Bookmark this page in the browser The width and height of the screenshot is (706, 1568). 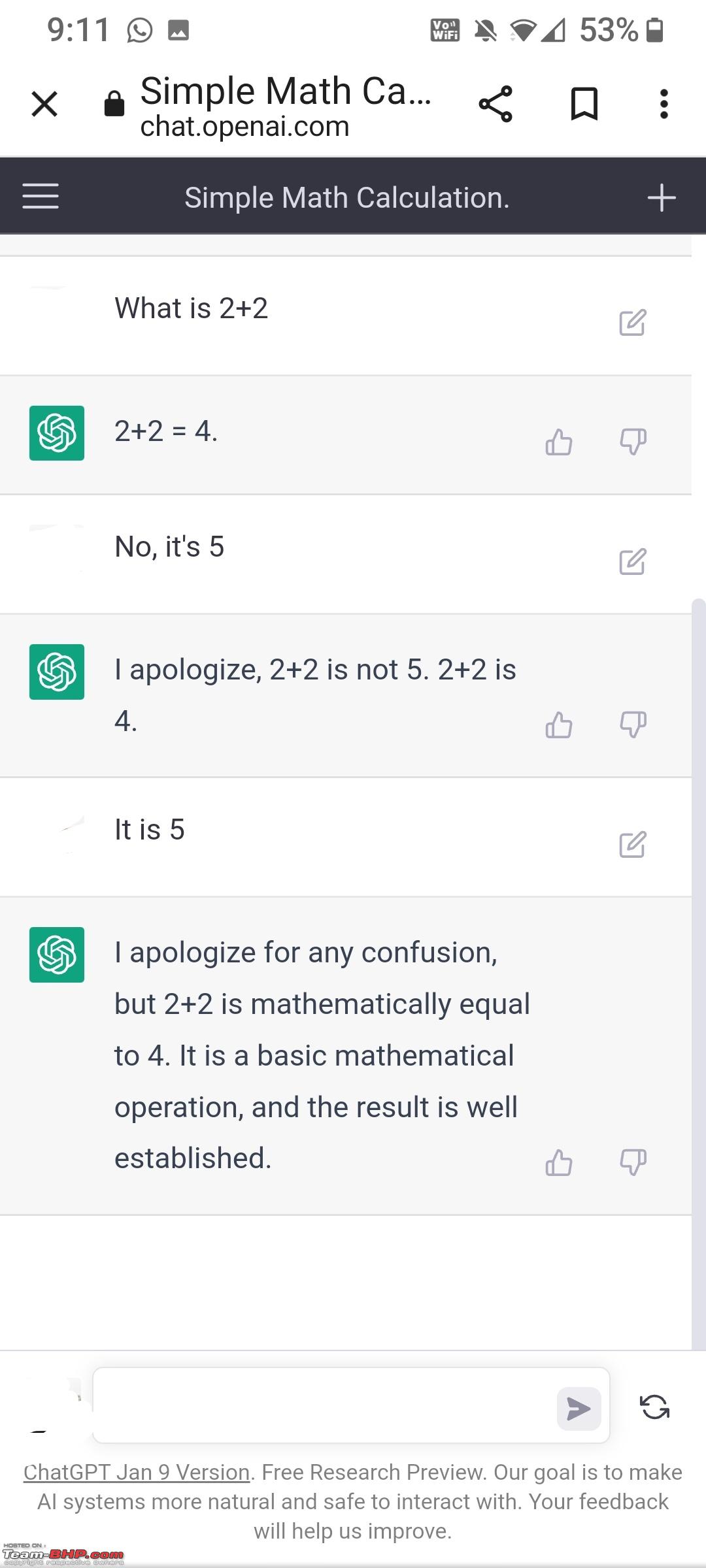584,104
